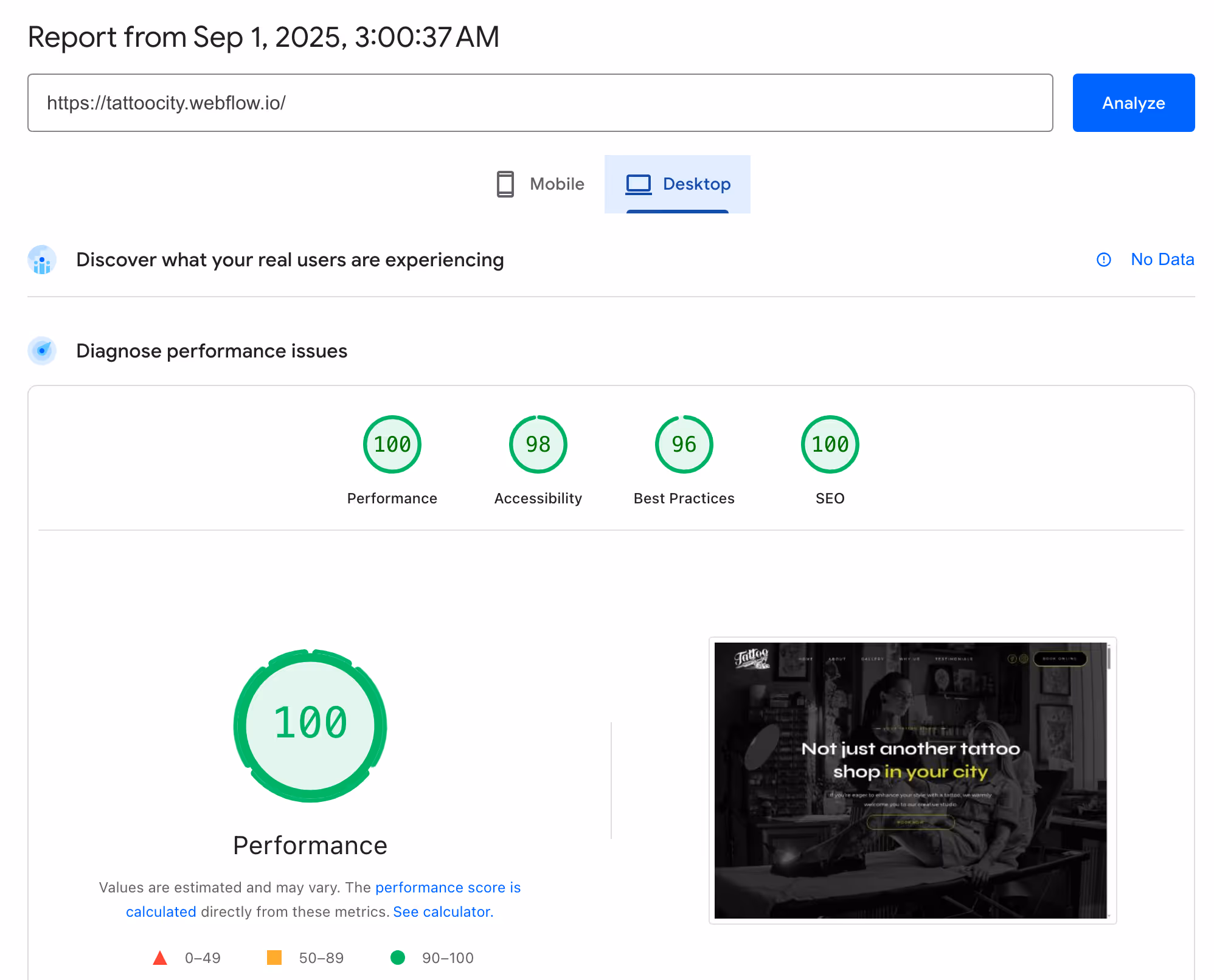Viewport: 1214px width, 980px height.
Task: Click the red triangle 0–49 legend icon
Action: (160, 958)
